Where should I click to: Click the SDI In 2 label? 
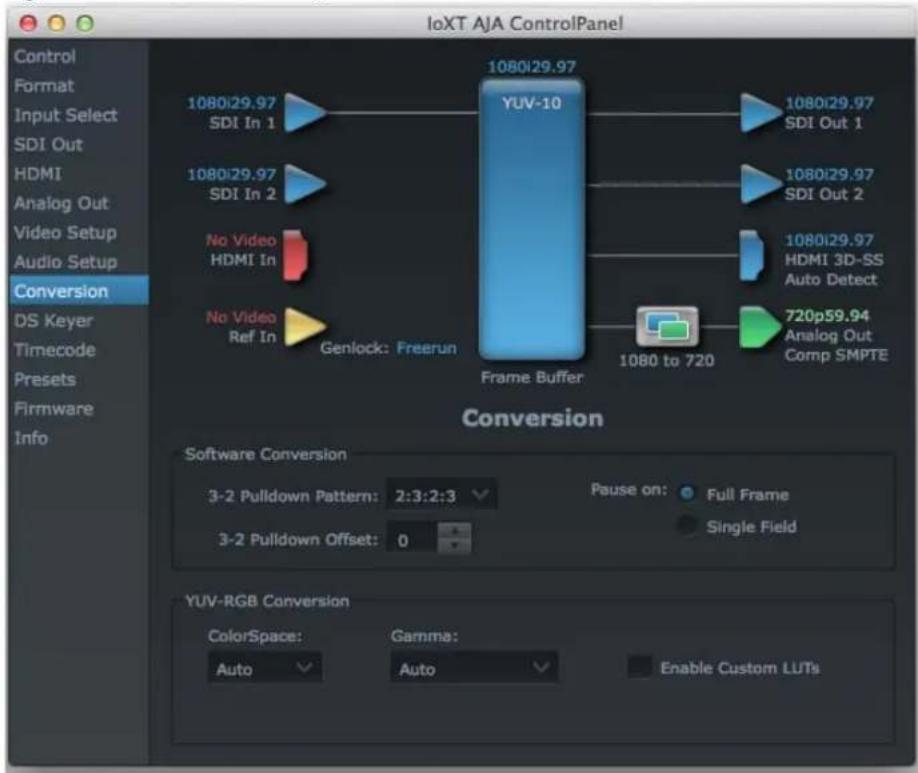tap(242, 194)
